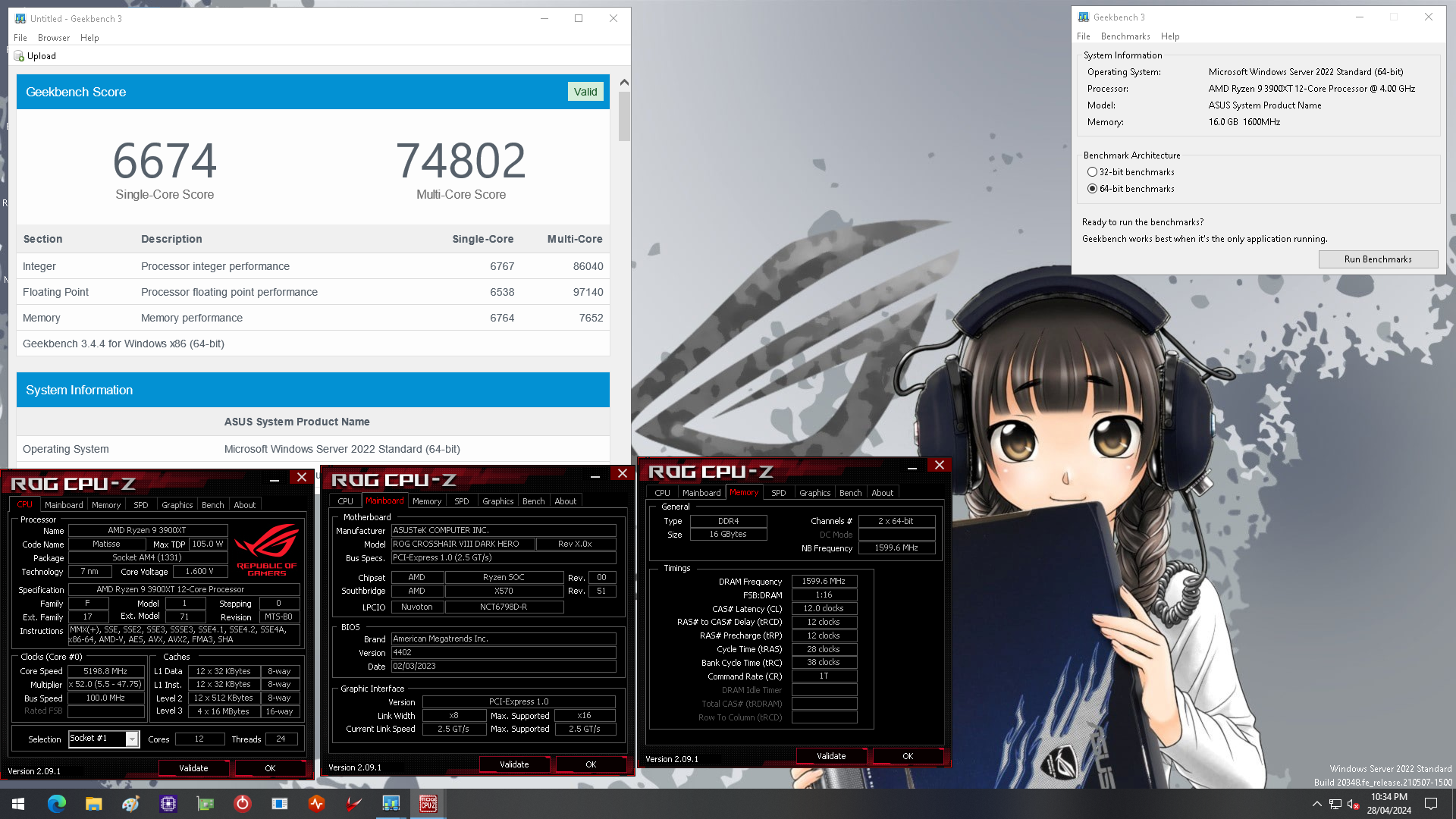Viewport: 1456px width, 819px height.
Task: Open the Browser menu
Action: coord(54,38)
